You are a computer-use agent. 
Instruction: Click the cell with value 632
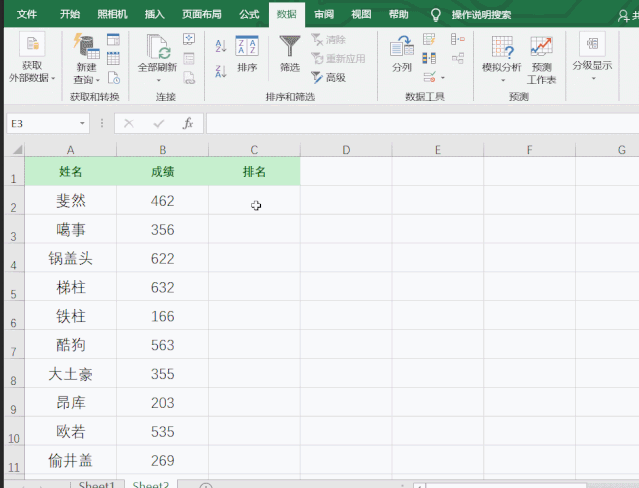point(163,287)
